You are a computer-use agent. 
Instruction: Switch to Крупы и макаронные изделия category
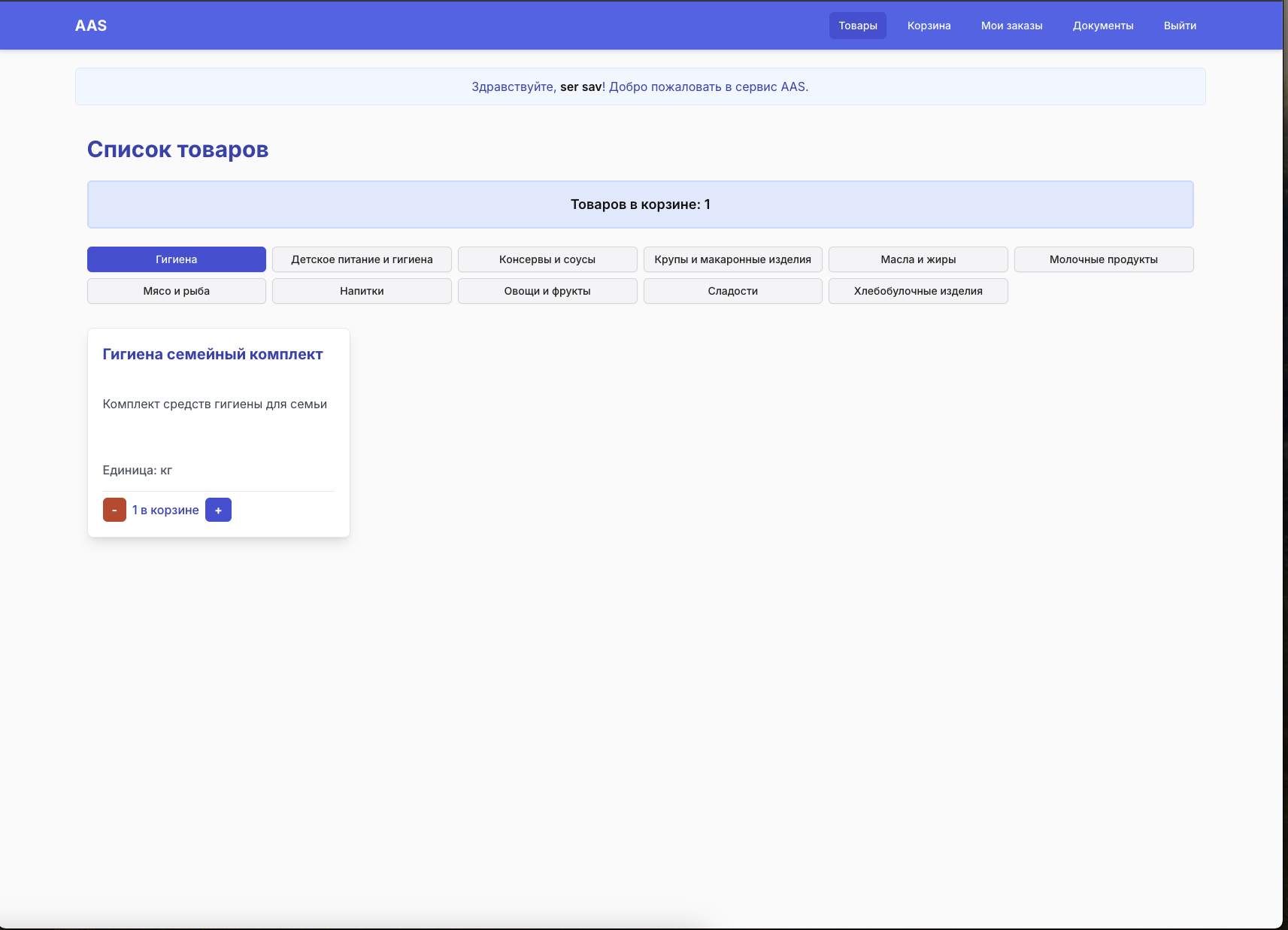[732, 259]
